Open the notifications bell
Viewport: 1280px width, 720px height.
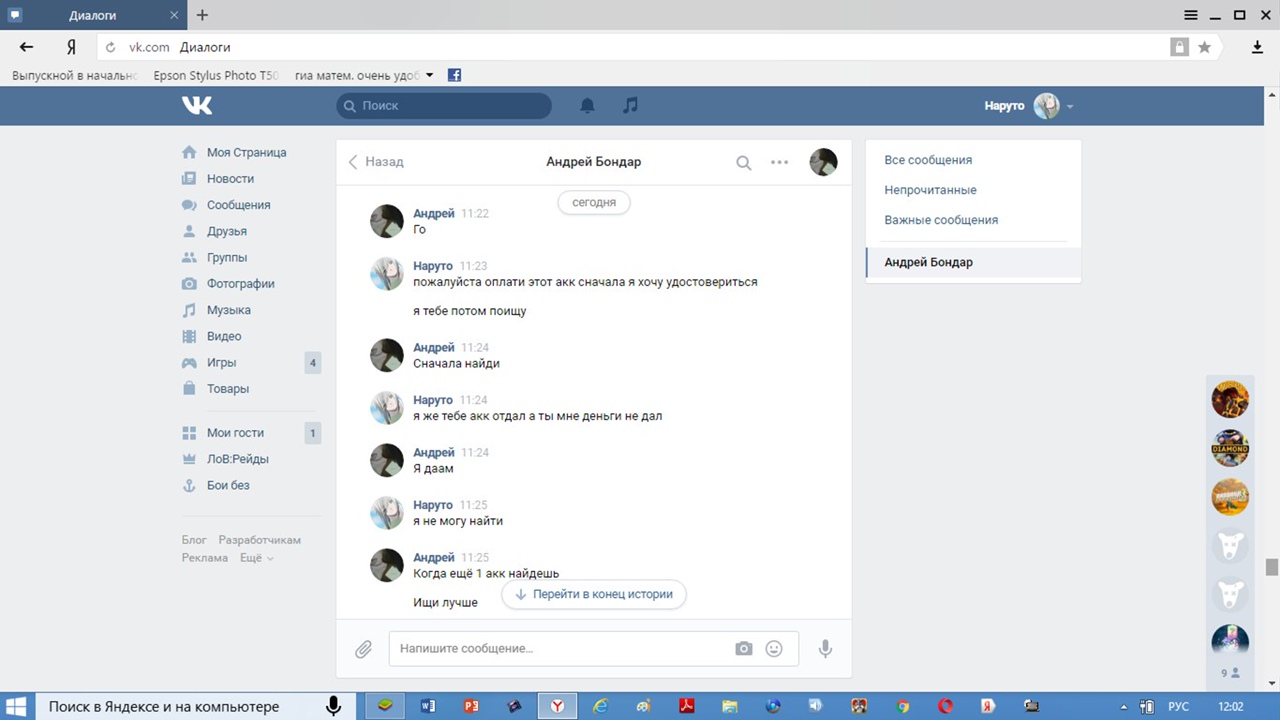588,105
